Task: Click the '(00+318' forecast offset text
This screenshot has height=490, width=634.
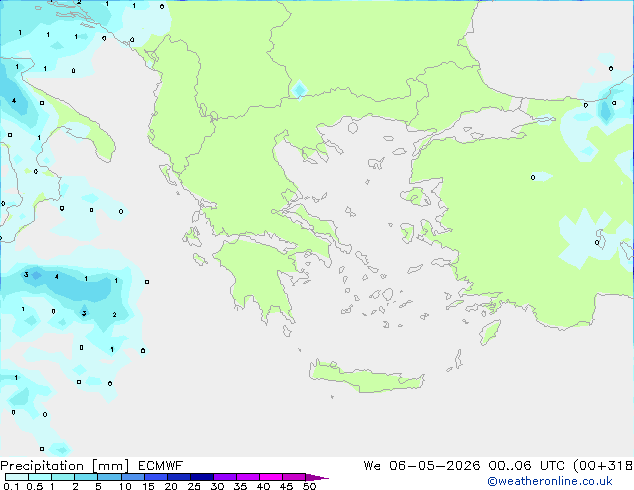Action: click(603, 466)
